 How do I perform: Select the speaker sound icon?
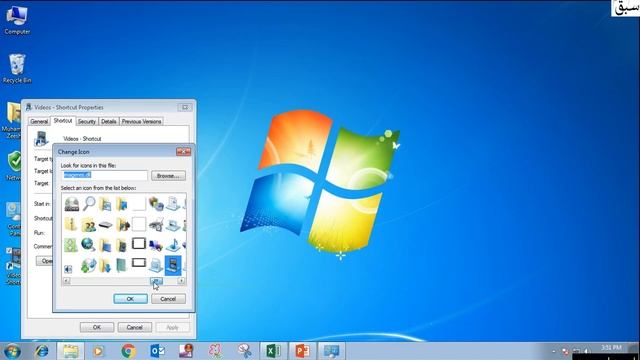[68, 269]
